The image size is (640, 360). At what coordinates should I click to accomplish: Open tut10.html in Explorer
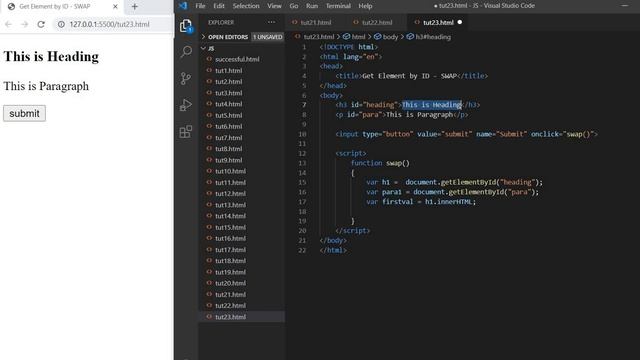click(x=242, y=171)
